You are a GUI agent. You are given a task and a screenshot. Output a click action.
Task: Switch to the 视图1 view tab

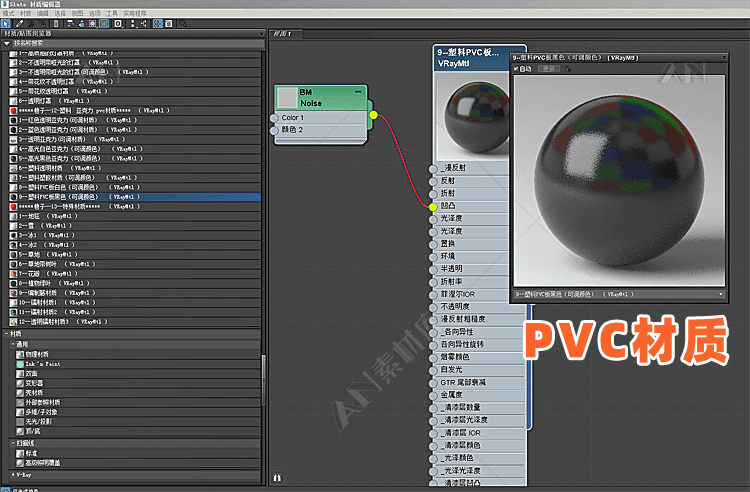(286, 34)
